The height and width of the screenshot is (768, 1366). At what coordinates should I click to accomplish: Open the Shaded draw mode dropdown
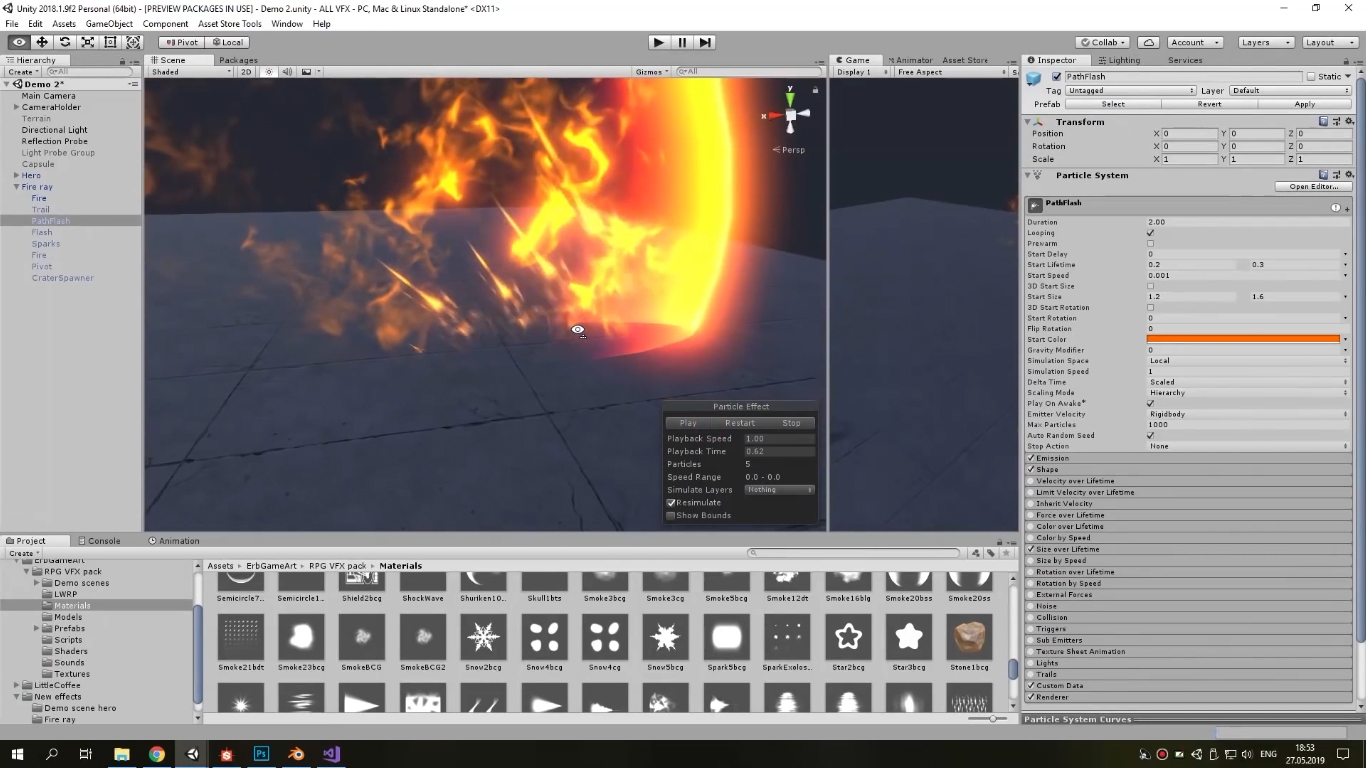click(188, 71)
